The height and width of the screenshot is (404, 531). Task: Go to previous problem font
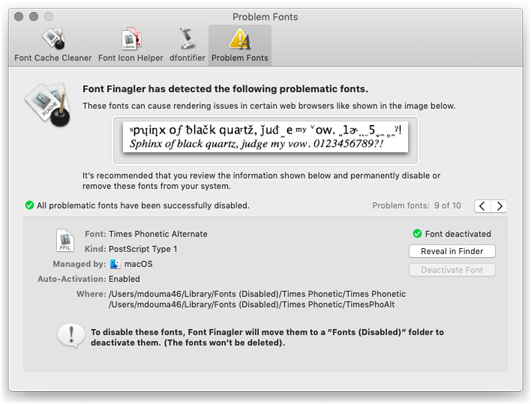482,206
